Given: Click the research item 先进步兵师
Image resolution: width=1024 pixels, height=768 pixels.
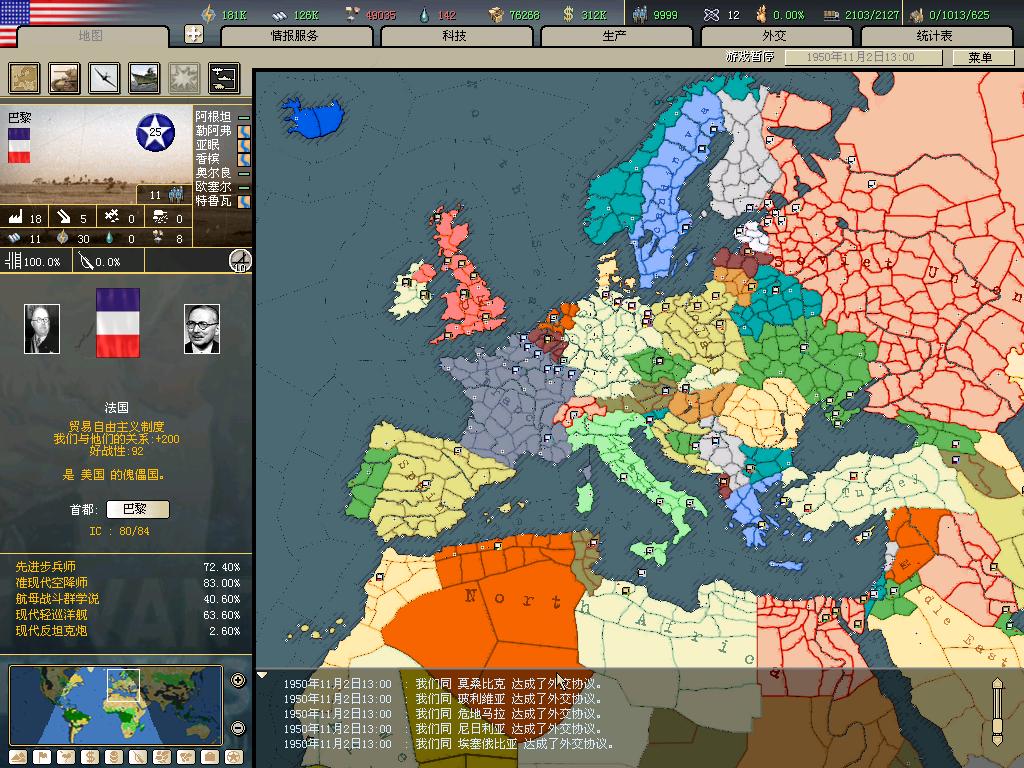Looking at the screenshot, I should (x=46, y=567).
